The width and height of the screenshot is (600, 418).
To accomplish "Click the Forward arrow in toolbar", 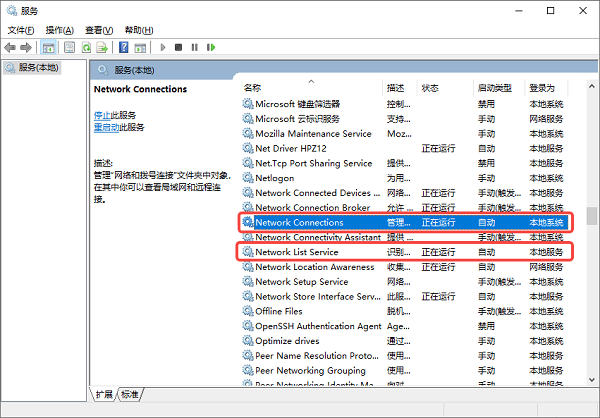I will [x=26, y=47].
